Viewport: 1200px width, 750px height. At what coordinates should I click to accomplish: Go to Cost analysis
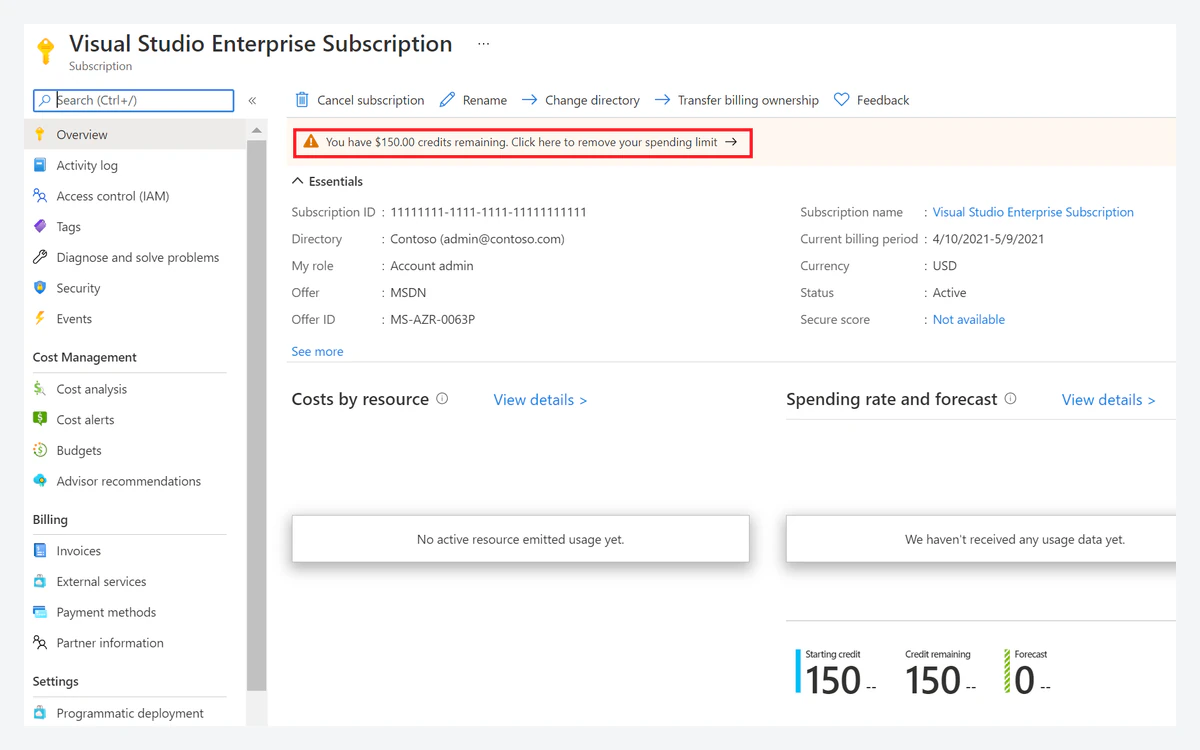coord(134,389)
